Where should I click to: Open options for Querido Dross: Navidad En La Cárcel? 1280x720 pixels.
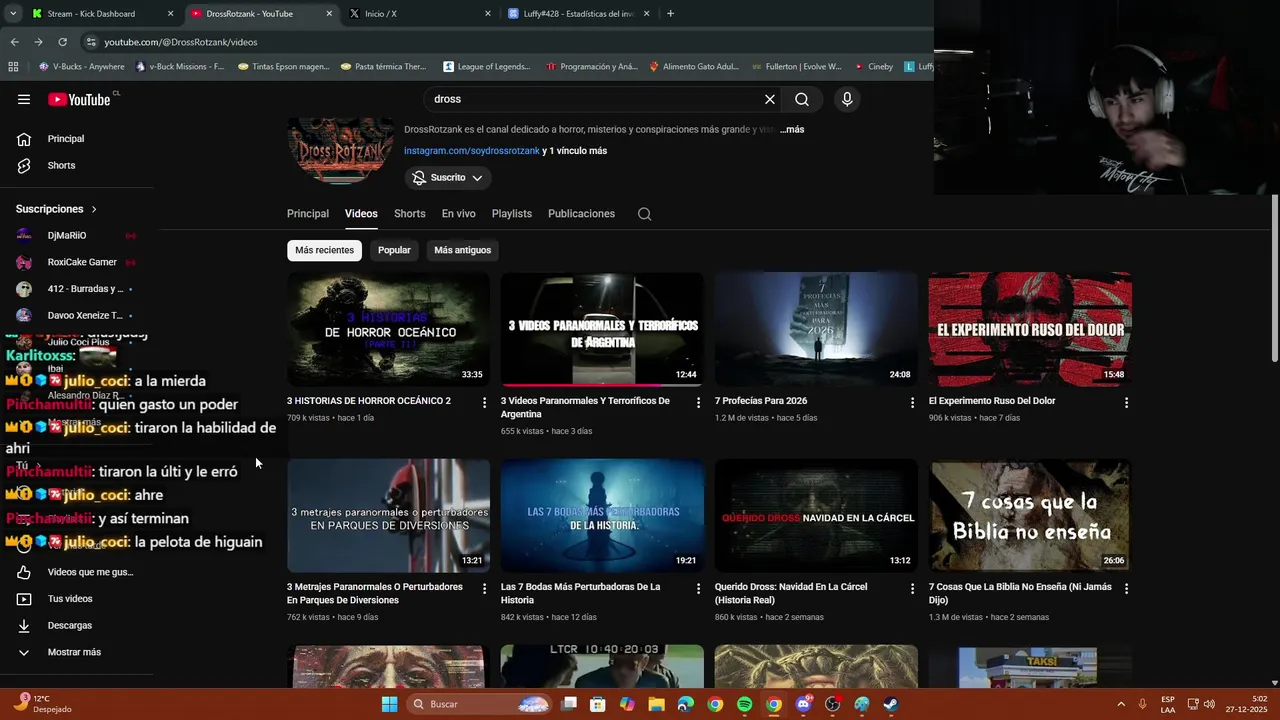click(x=912, y=588)
